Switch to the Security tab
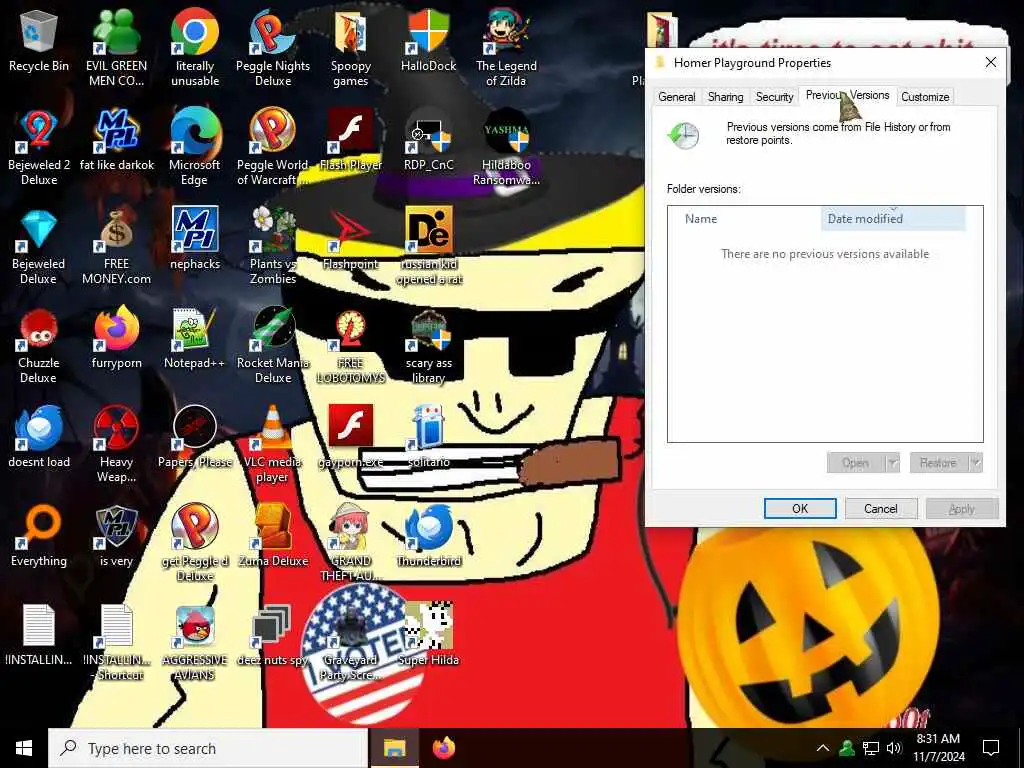 [775, 97]
